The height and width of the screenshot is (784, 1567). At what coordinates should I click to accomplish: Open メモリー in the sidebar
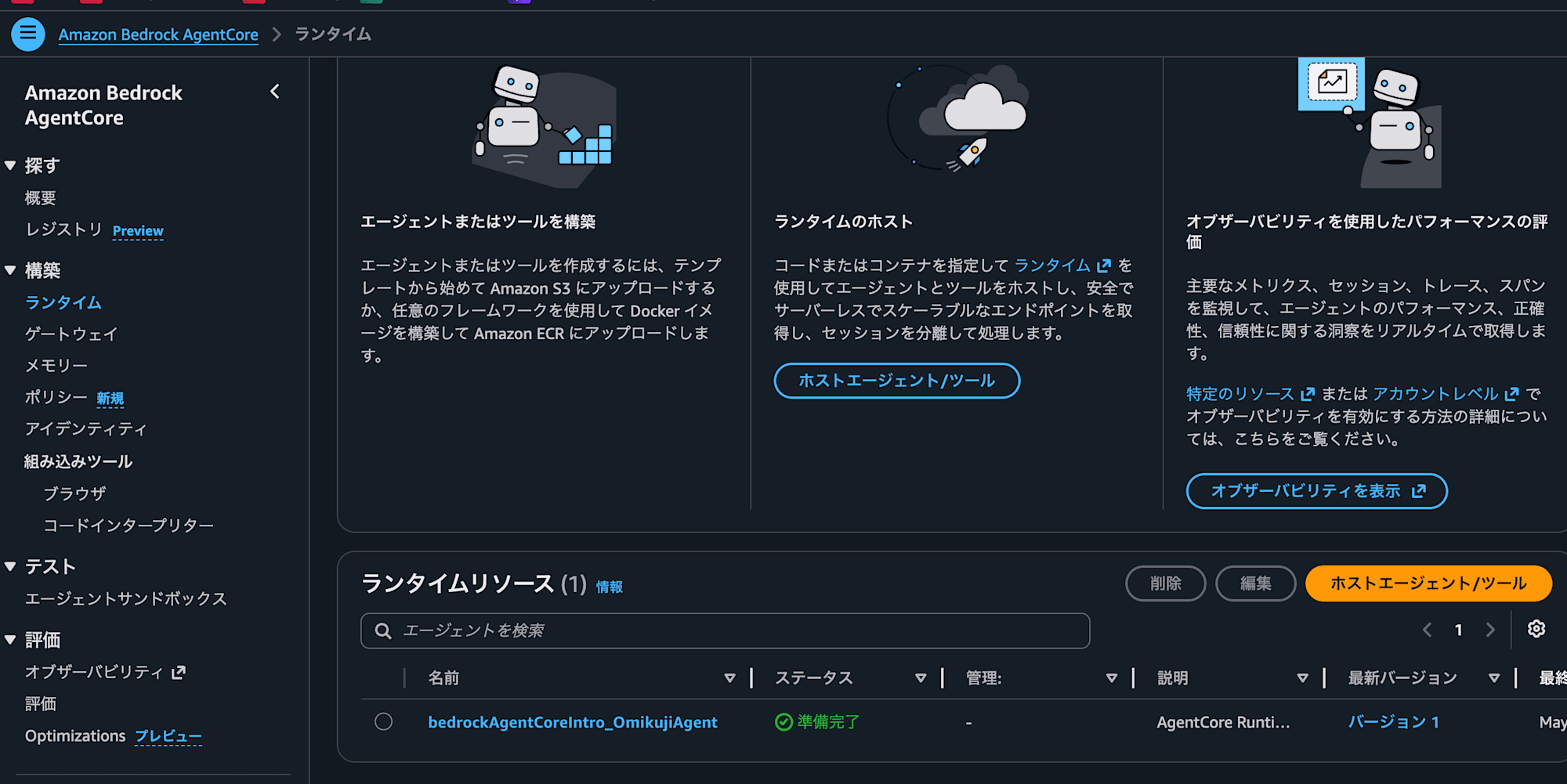coord(56,366)
